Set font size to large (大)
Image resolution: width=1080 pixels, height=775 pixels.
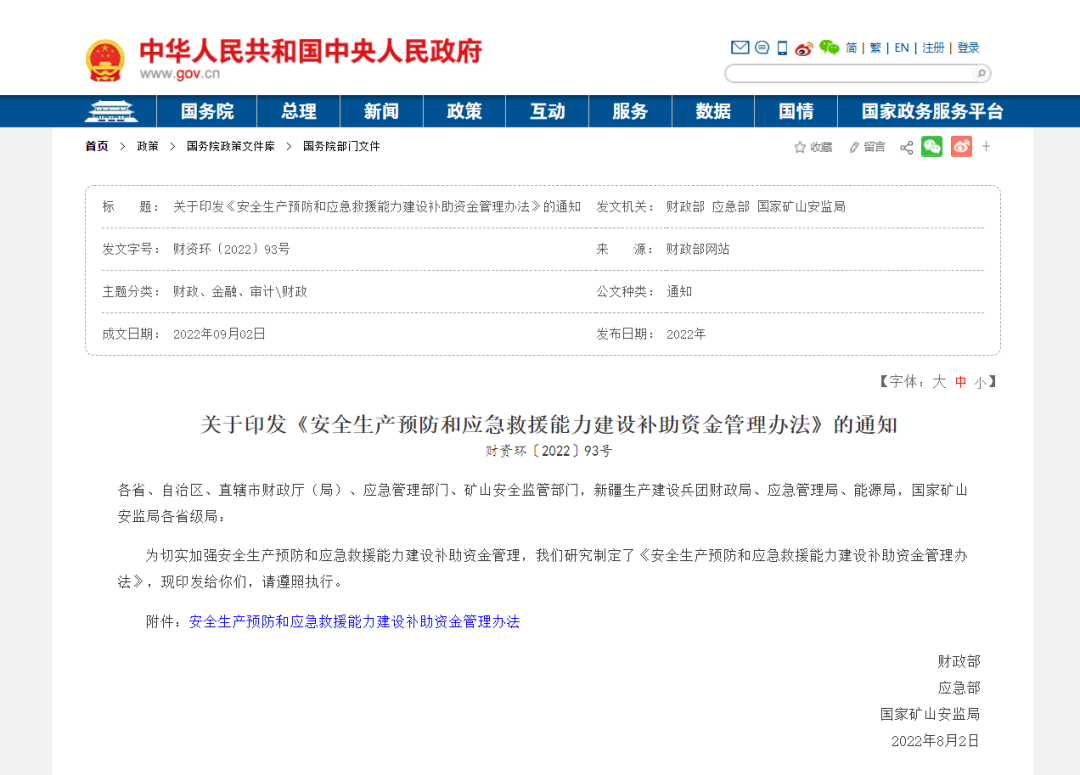click(x=939, y=382)
